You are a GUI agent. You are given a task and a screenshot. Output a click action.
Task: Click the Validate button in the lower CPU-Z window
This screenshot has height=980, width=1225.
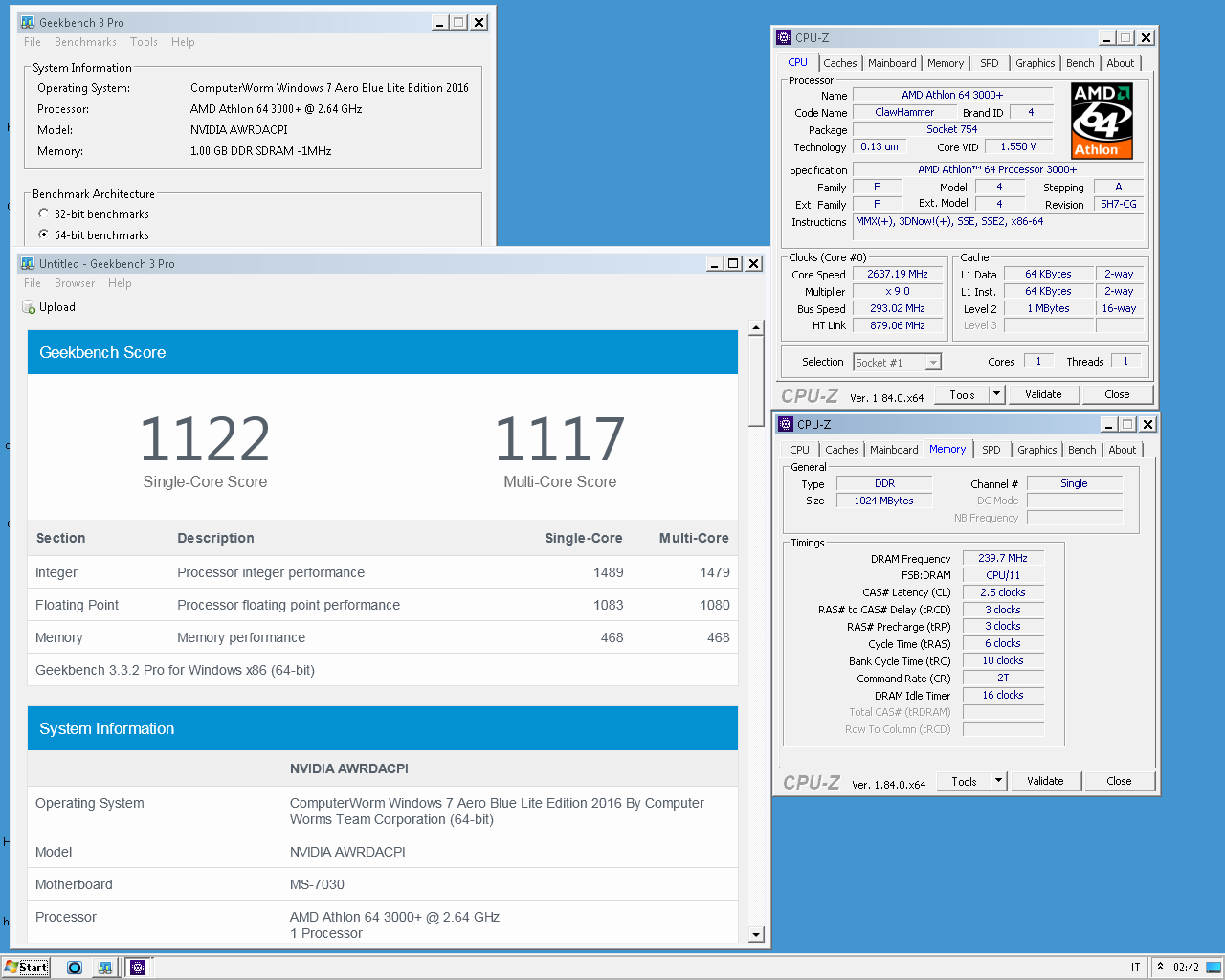click(x=1045, y=781)
